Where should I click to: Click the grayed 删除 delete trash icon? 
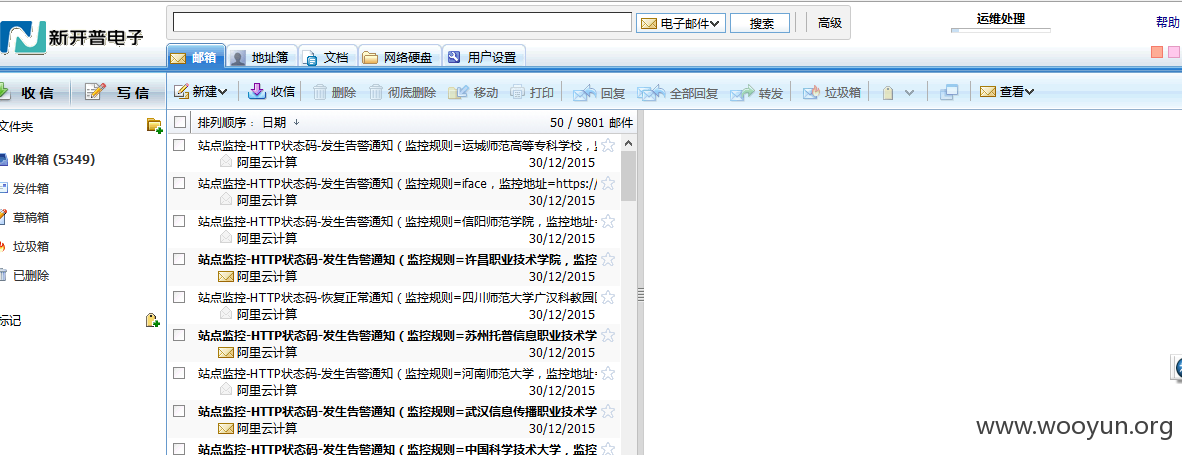pyautogui.click(x=320, y=93)
